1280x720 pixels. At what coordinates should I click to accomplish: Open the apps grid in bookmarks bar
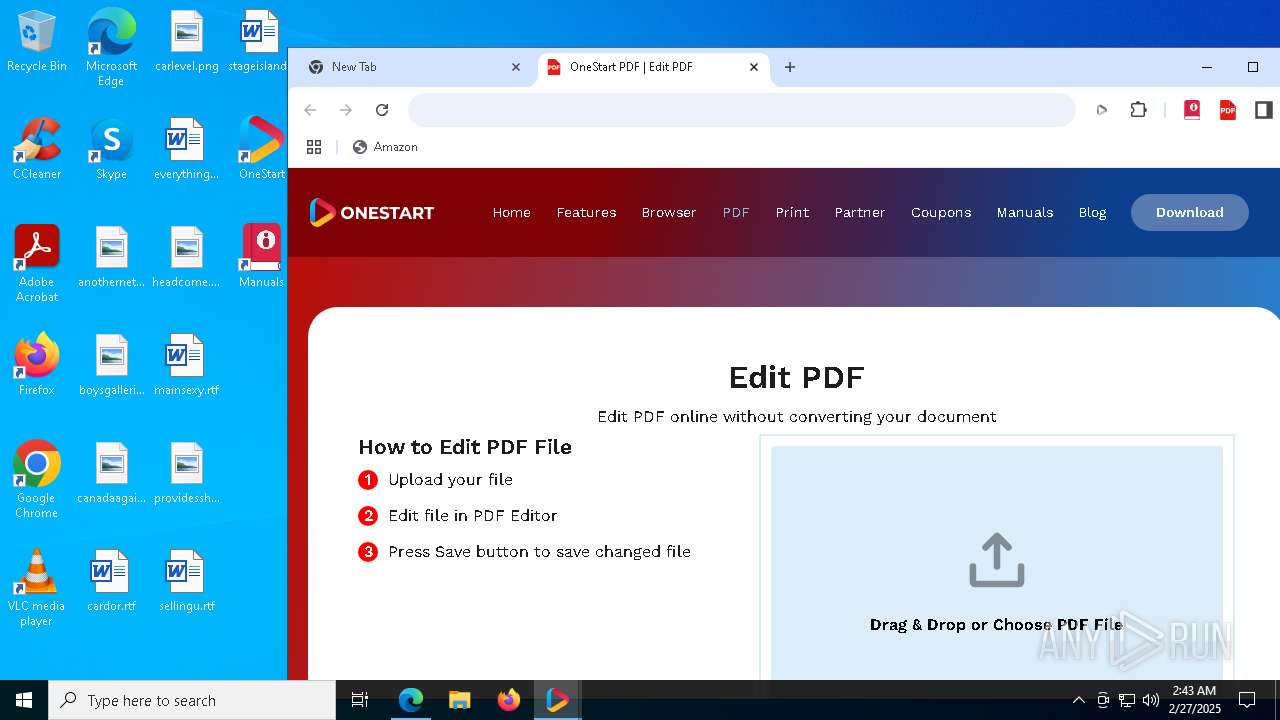[314, 147]
